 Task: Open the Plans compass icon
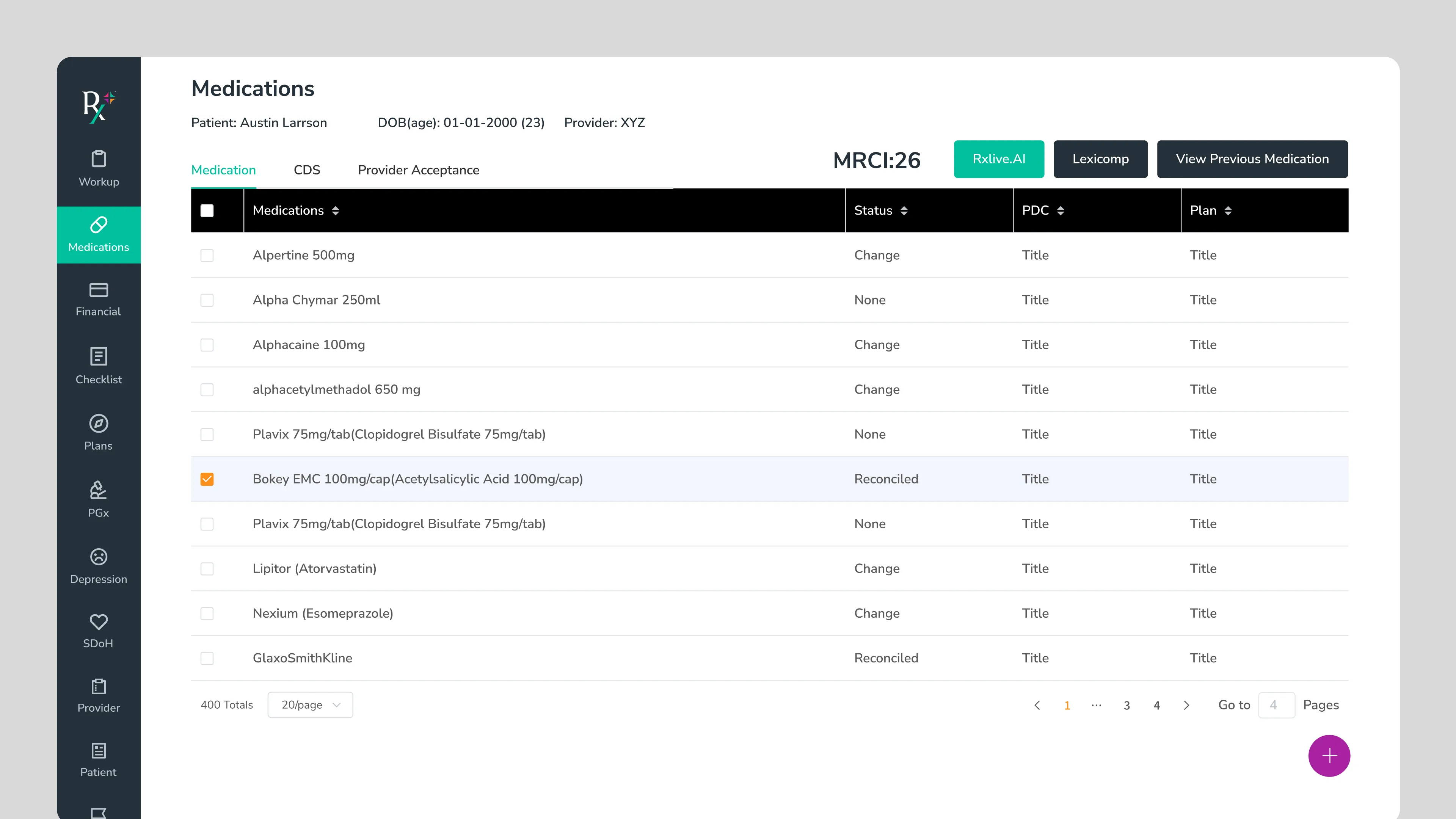(x=98, y=424)
